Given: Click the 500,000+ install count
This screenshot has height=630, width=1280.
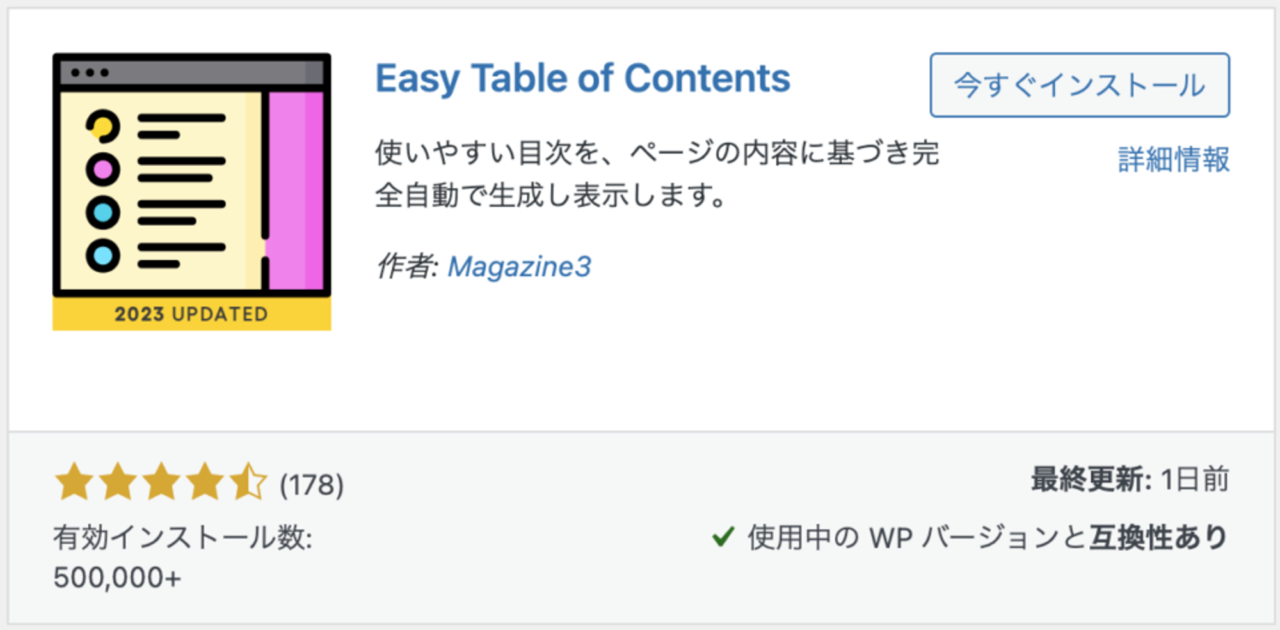Looking at the screenshot, I should point(117,578).
